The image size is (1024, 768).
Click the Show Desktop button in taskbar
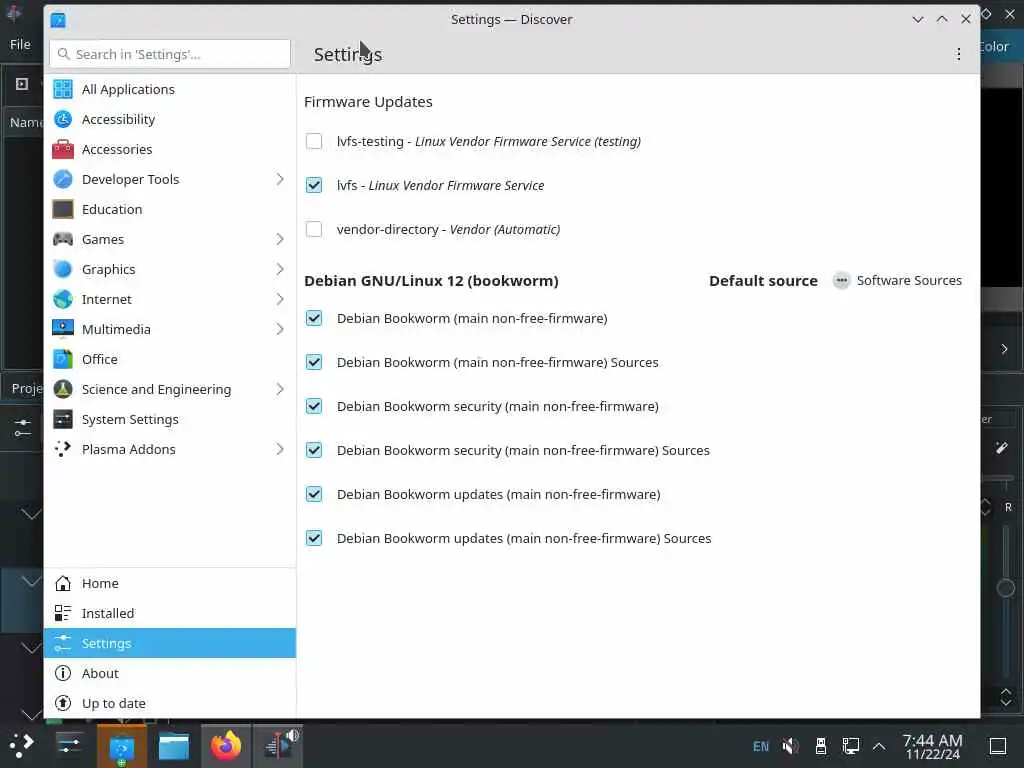(x=998, y=746)
